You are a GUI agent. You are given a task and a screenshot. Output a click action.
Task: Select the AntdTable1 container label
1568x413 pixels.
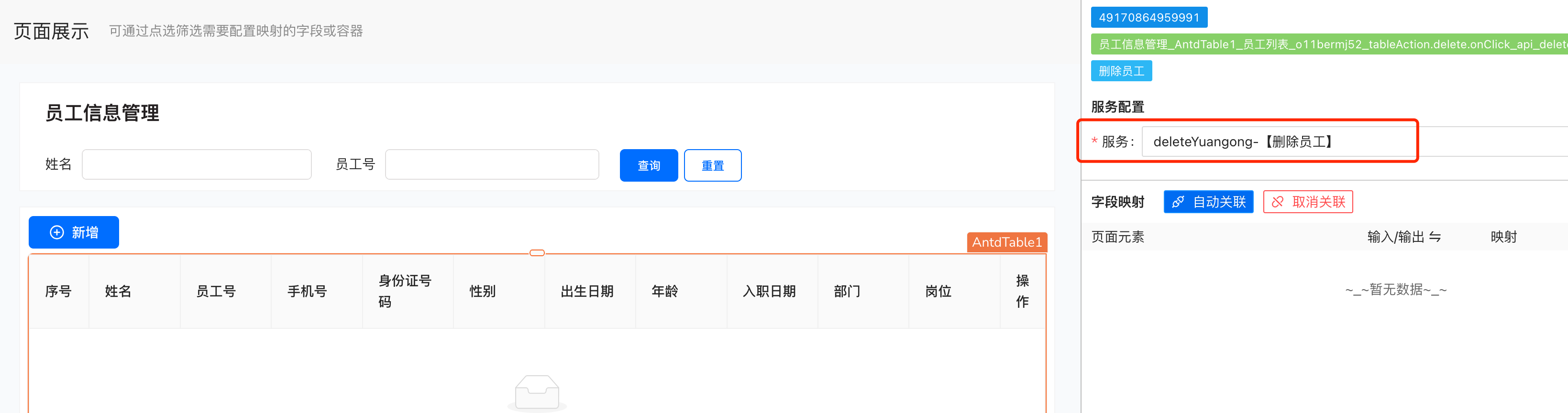click(x=1007, y=242)
